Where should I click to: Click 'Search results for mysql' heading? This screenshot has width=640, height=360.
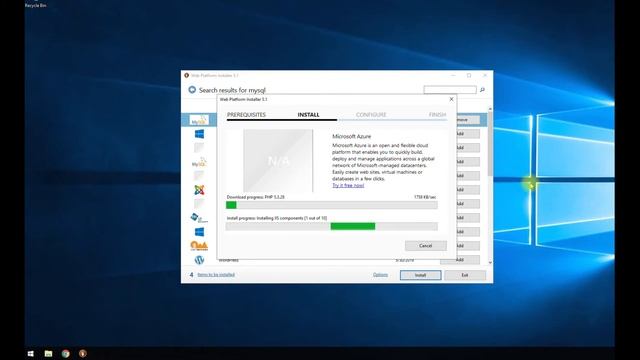(232, 90)
